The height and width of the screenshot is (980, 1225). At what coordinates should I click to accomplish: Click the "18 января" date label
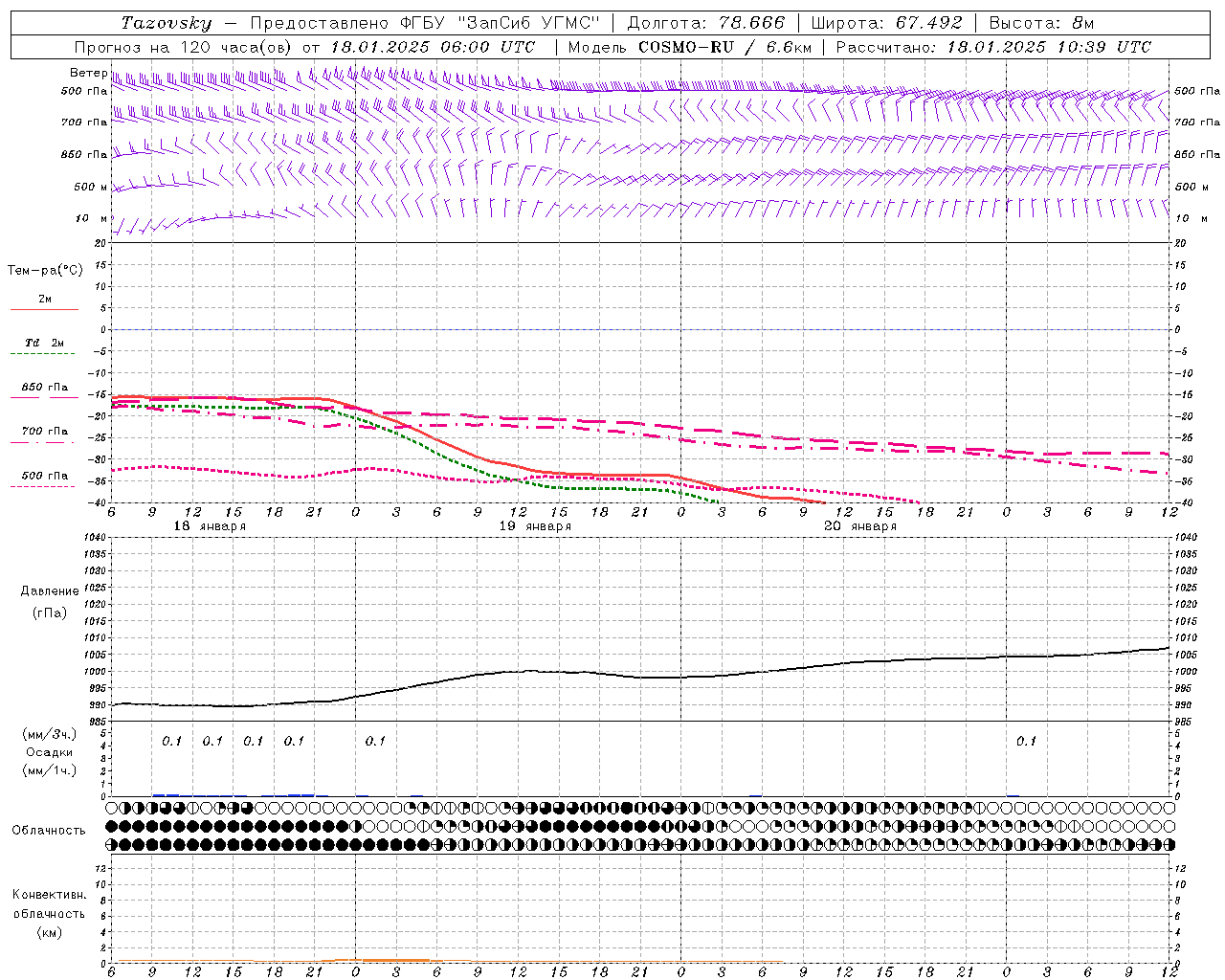coord(210,526)
